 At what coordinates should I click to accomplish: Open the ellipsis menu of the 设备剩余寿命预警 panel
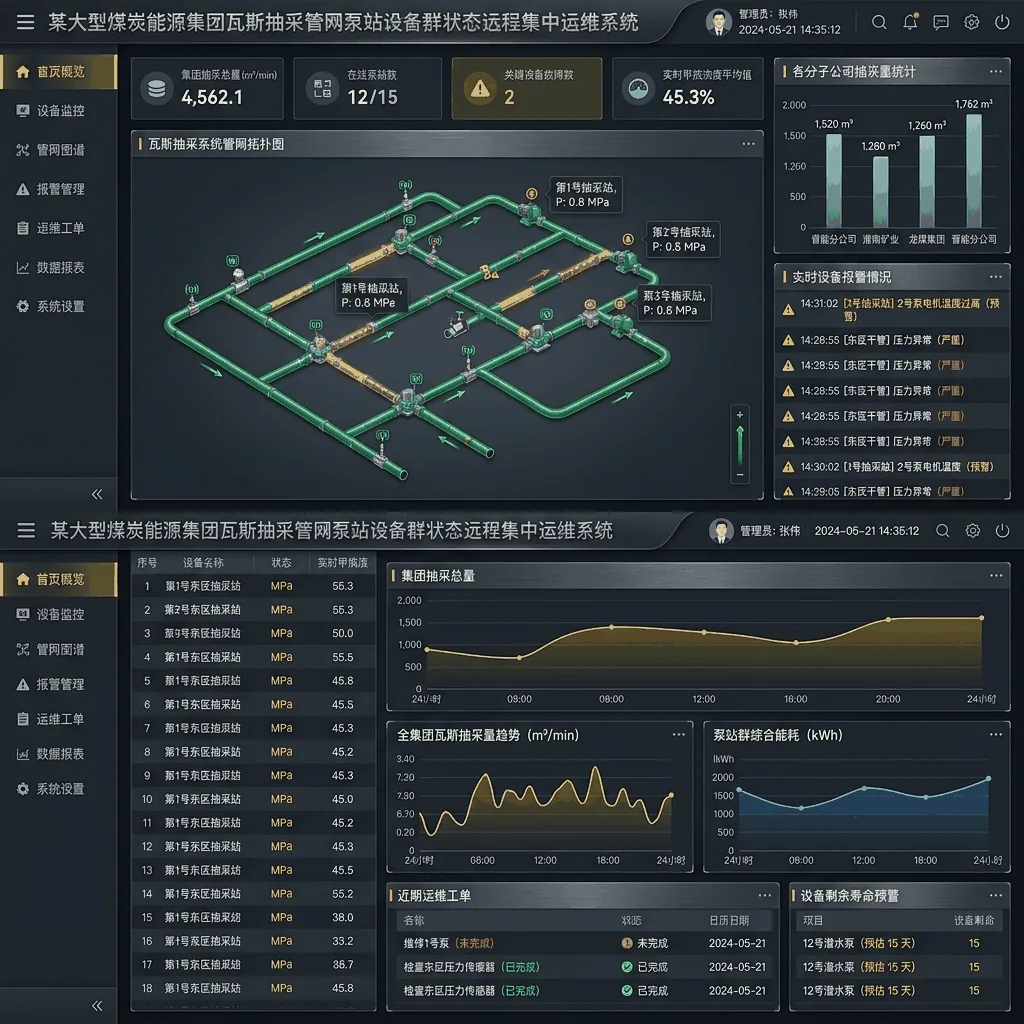(x=995, y=895)
